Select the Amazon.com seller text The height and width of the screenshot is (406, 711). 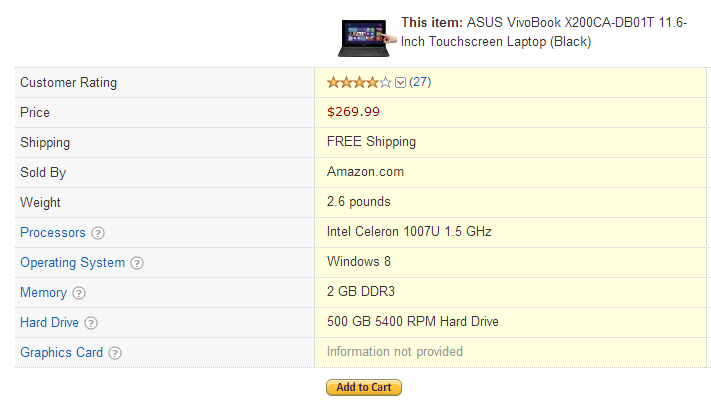365,172
